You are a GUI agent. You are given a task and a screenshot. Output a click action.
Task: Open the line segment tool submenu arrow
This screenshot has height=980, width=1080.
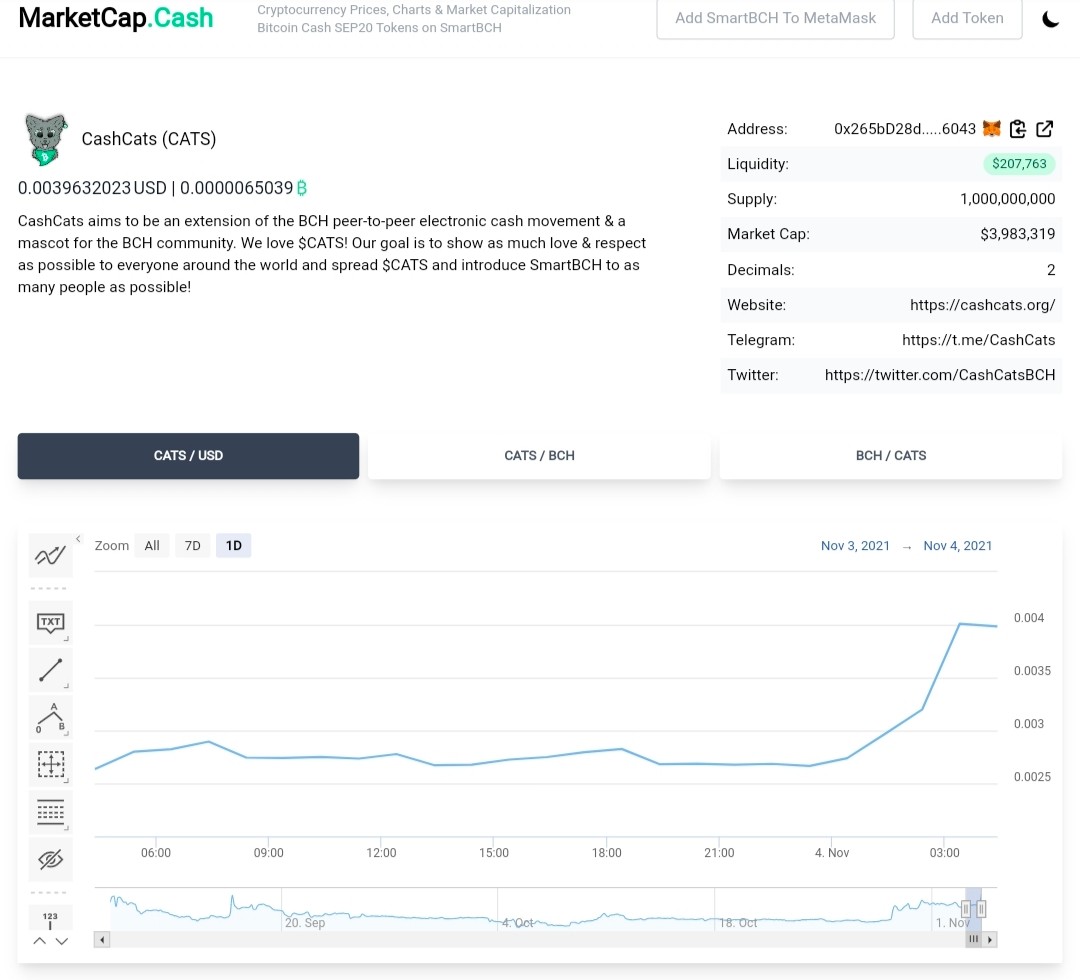pos(67,687)
